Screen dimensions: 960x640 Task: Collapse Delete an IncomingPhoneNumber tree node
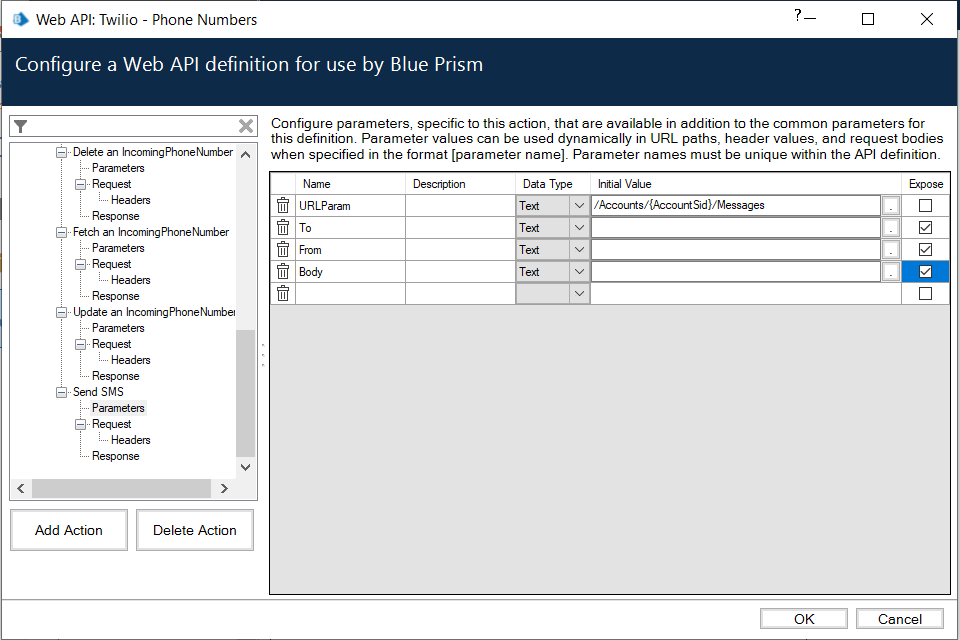pyautogui.click(x=61, y=152)
